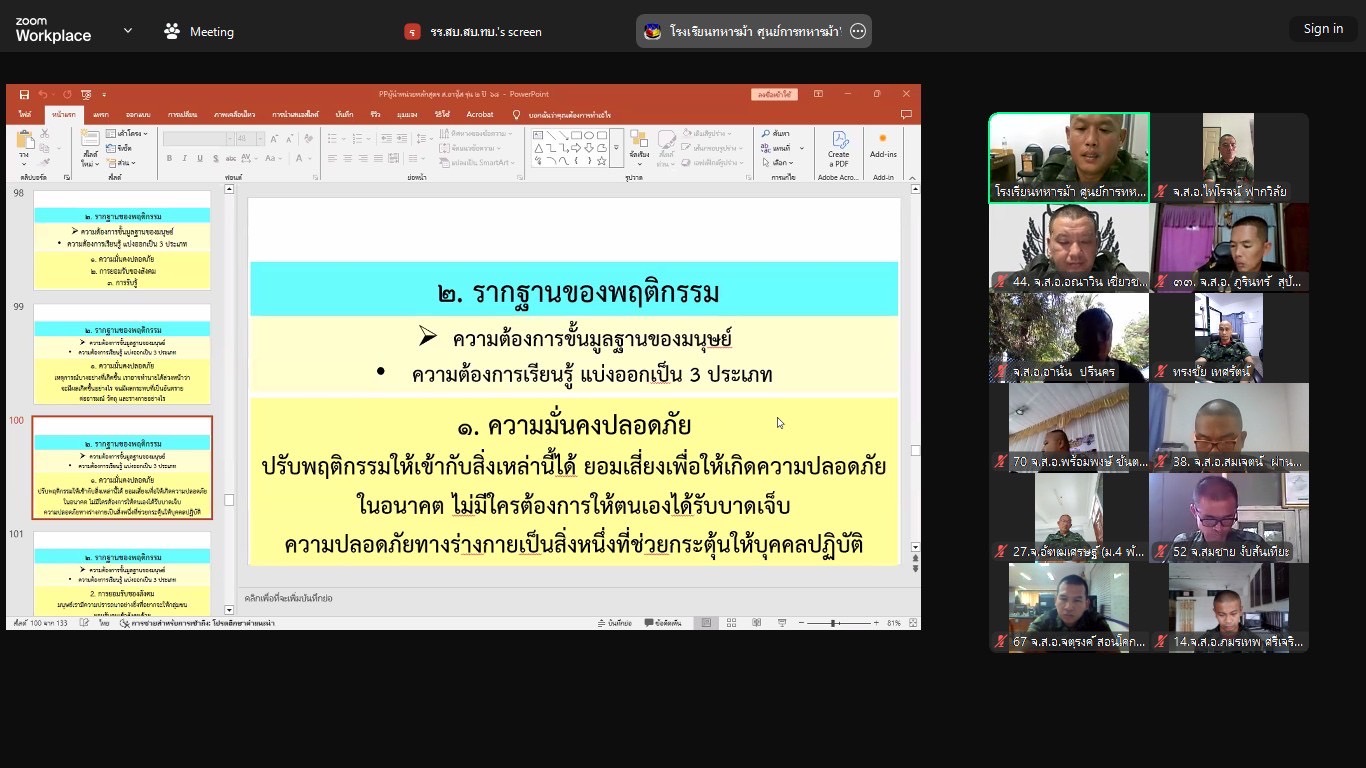Click the Add-ins icon in ribbon
Viewport: 1366px width, 768px height.
point(883,144)
